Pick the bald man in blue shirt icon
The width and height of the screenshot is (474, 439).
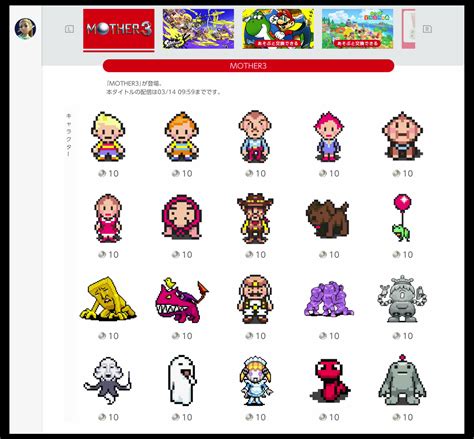255,137
